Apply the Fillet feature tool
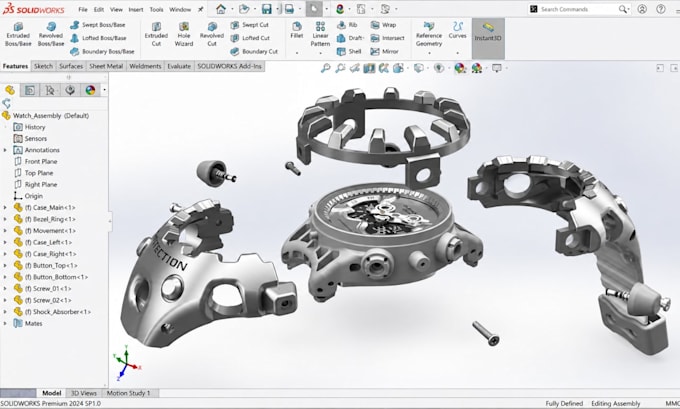 pyautogui.click(x=297, y=30)
